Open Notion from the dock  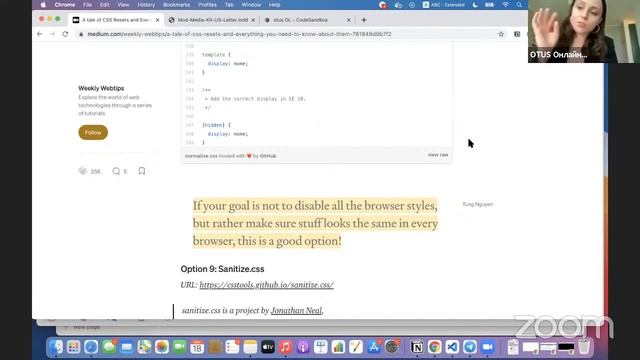tap(417, 347)
